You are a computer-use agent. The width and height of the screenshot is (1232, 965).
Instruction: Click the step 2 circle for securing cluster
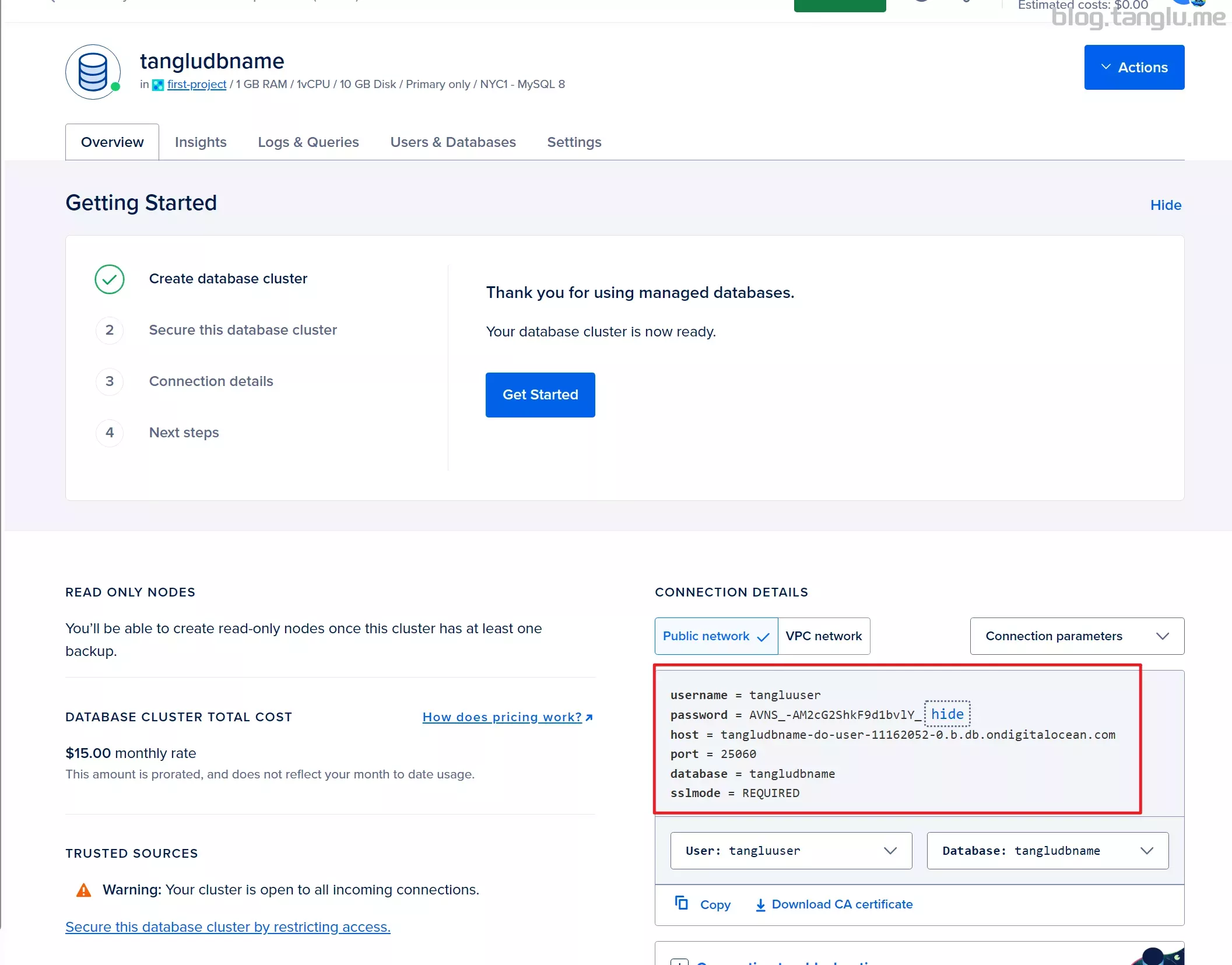pyautogui.click(x=110, y=330)
